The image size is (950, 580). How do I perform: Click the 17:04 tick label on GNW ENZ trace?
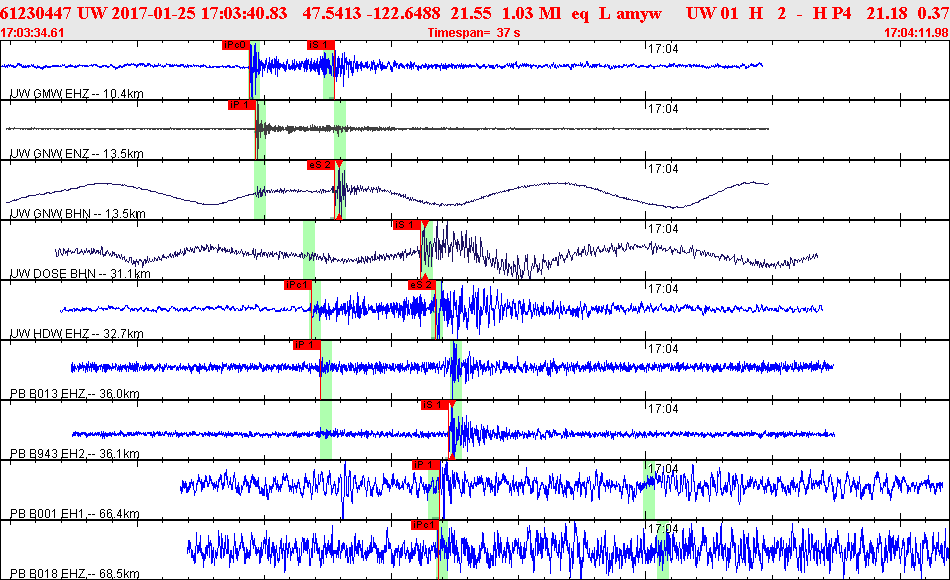[663, 108]
